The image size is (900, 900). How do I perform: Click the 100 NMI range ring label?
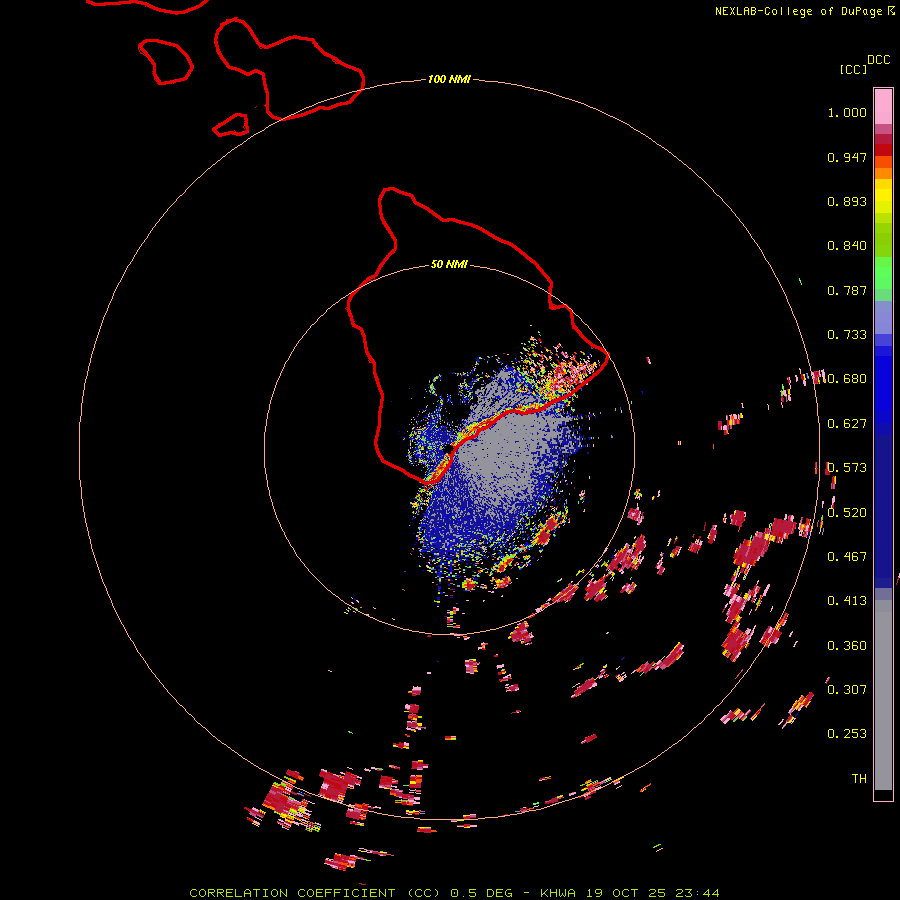[449, 79]
